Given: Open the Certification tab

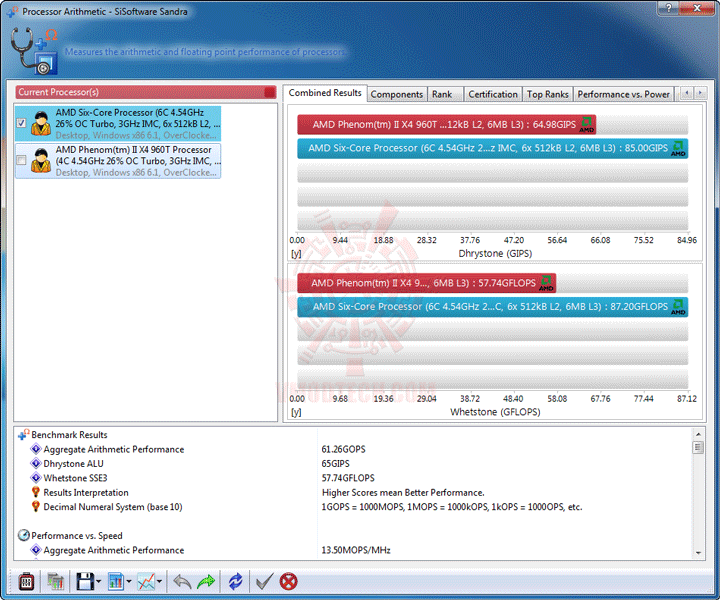Looking at the screenshot, I should 493,94.
